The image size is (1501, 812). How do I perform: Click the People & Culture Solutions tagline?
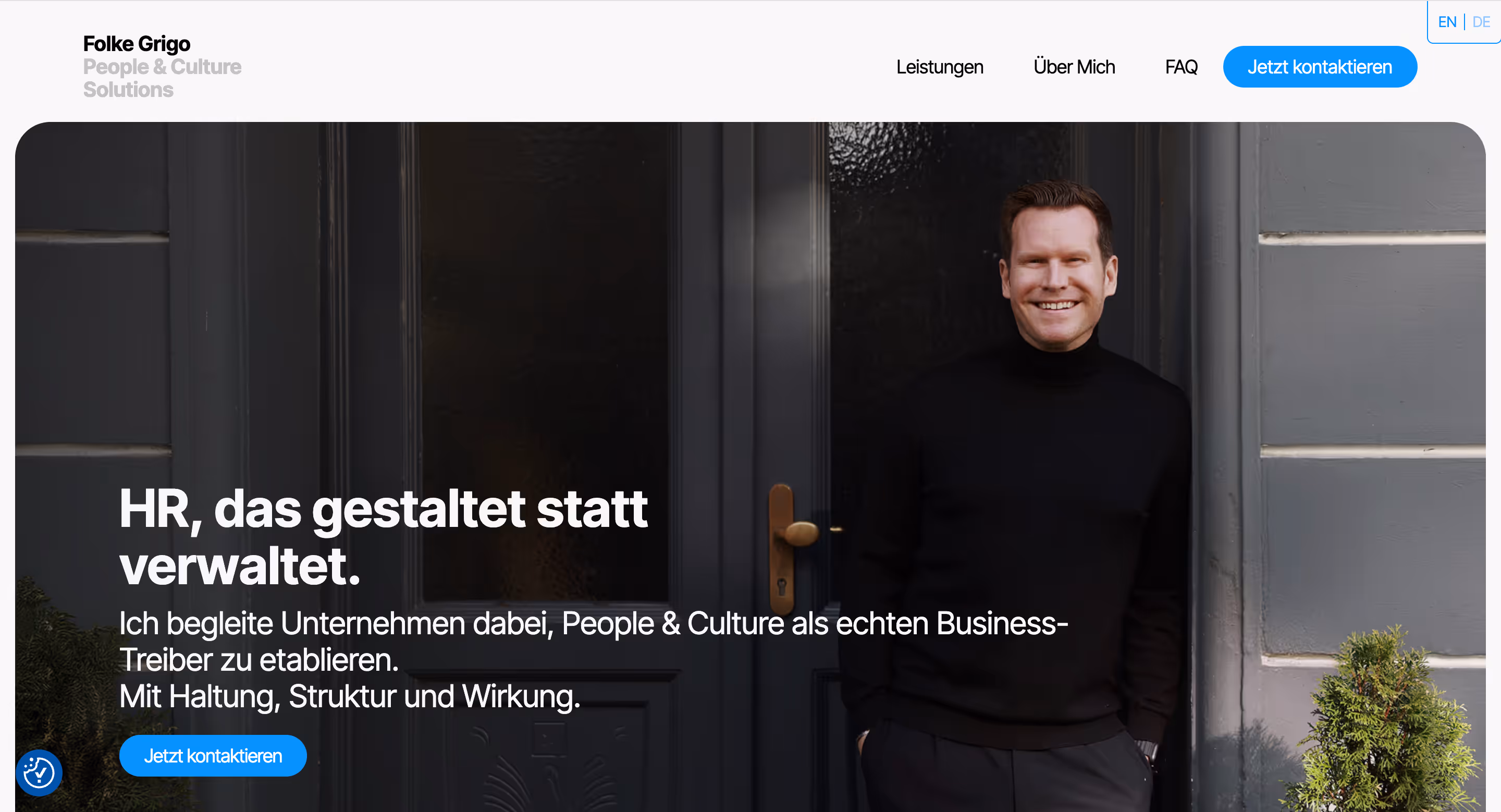point(162,78)
